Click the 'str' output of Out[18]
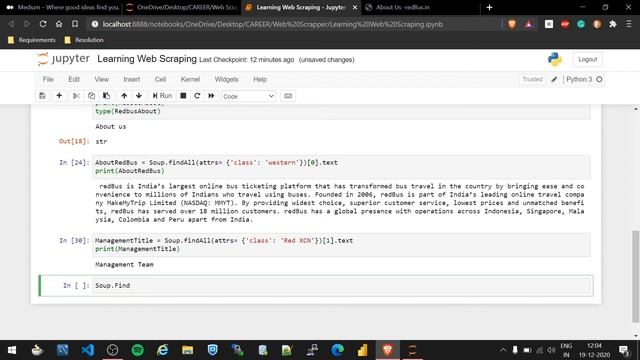640x360 pixels. click(101, 142)
